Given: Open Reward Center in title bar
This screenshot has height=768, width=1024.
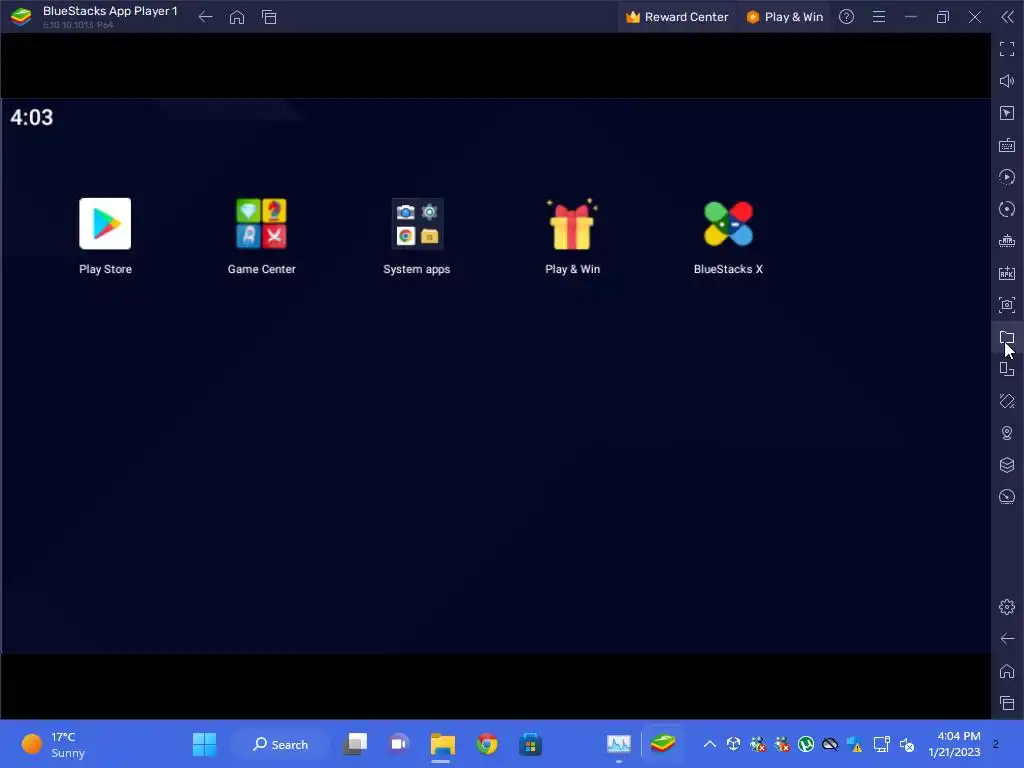Looking at the screenshot, I should [677, 17].
